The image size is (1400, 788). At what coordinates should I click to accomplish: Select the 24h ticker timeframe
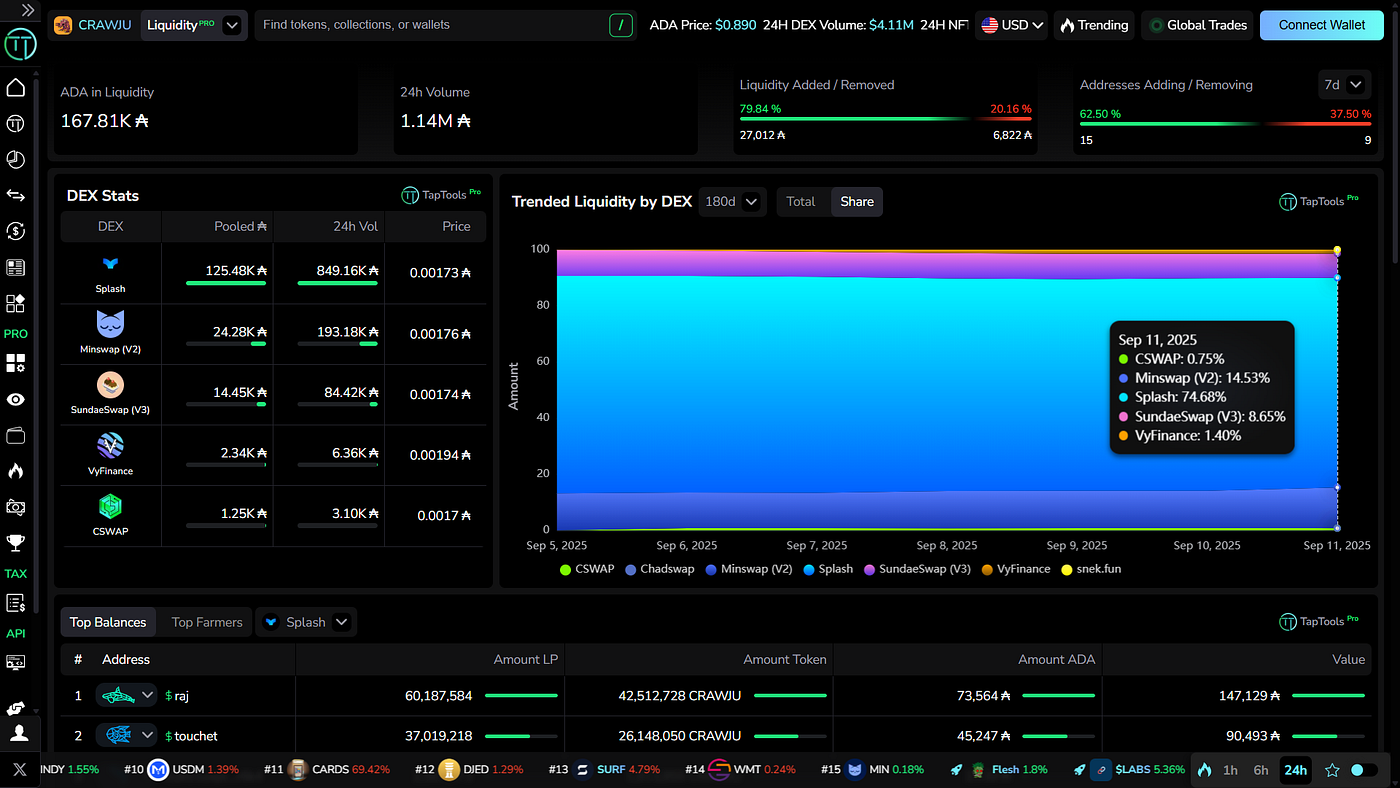tap(1295, 770)
